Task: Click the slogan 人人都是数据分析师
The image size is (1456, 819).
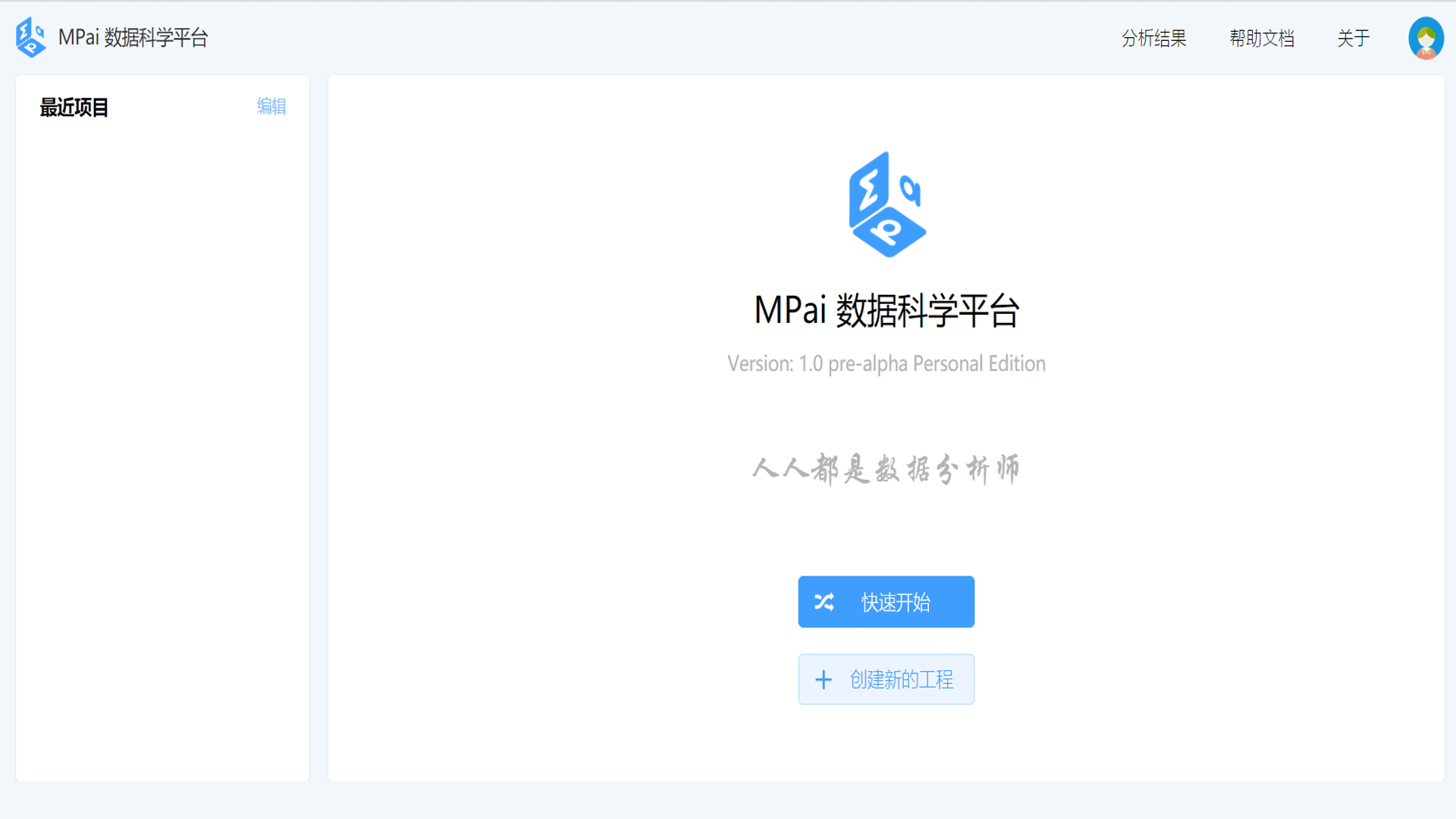Action: click(886, 469)
